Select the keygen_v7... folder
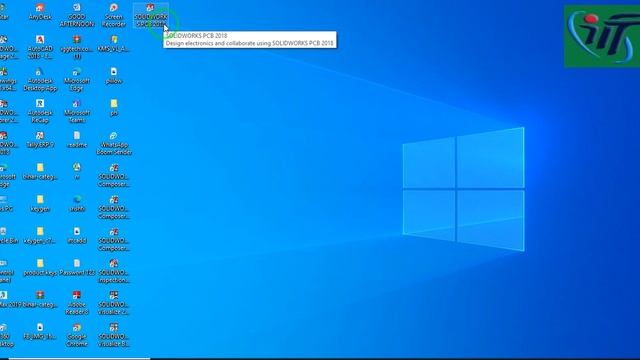Screen dimensions: 640x360 point(40,236)
